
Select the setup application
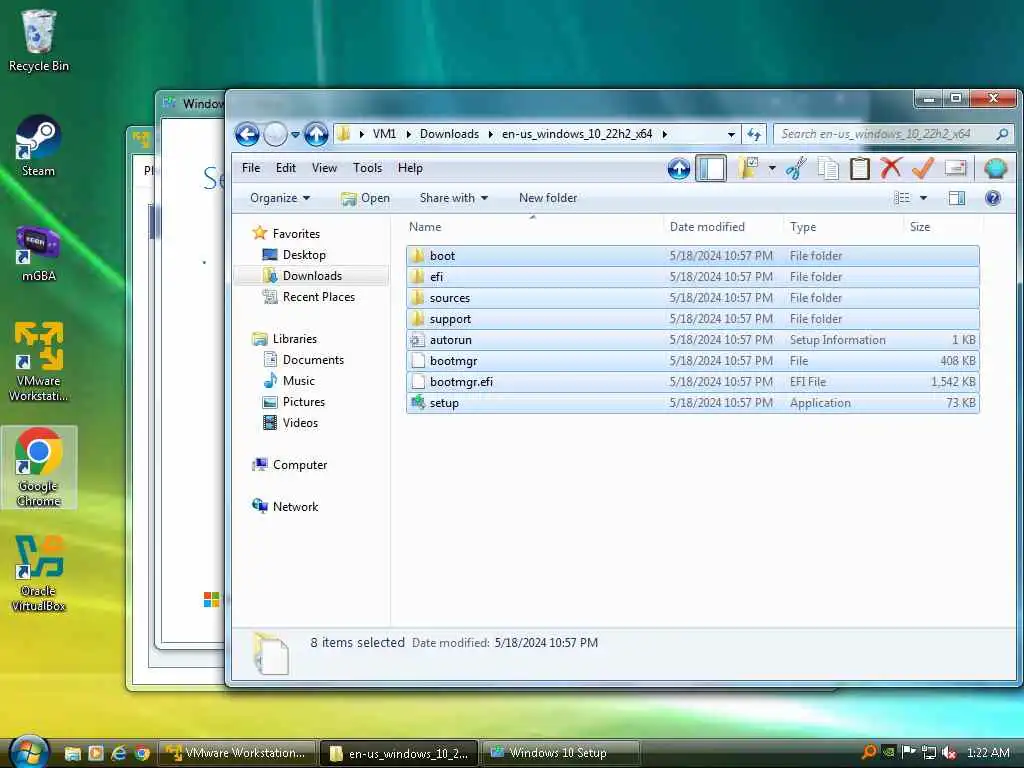(692, 403)
